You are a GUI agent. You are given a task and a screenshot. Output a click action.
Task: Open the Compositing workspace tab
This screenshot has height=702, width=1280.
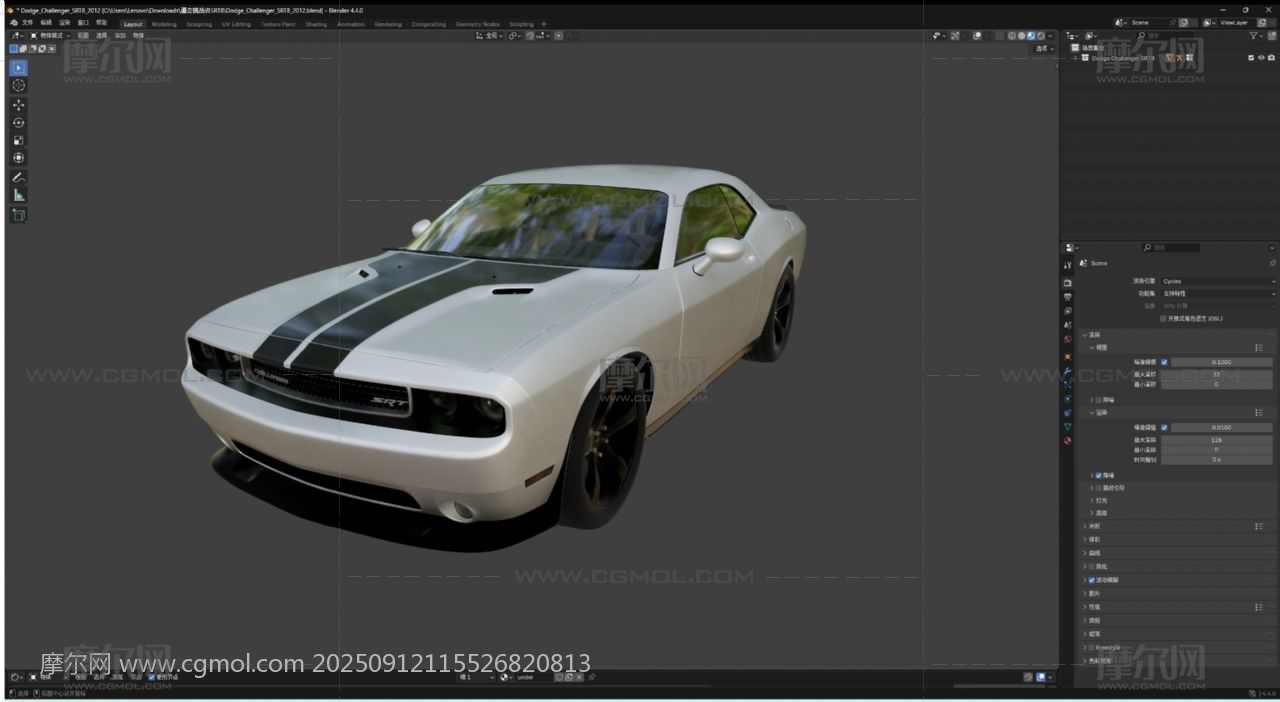coord(429,24)
